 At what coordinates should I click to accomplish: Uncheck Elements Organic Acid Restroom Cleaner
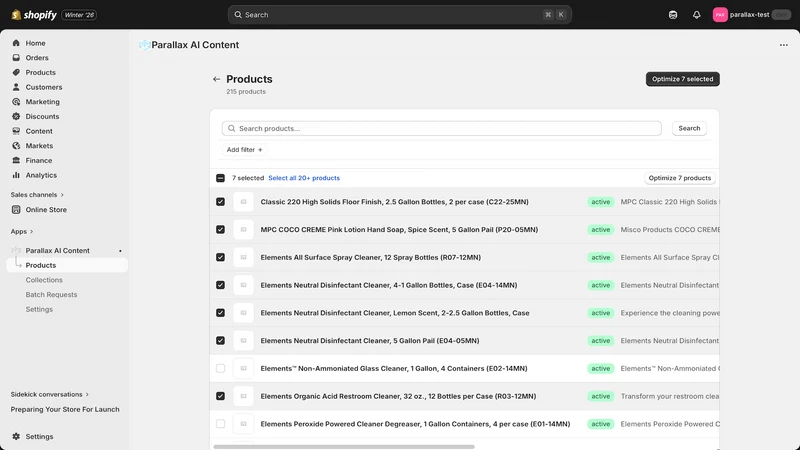pos(220,396)
